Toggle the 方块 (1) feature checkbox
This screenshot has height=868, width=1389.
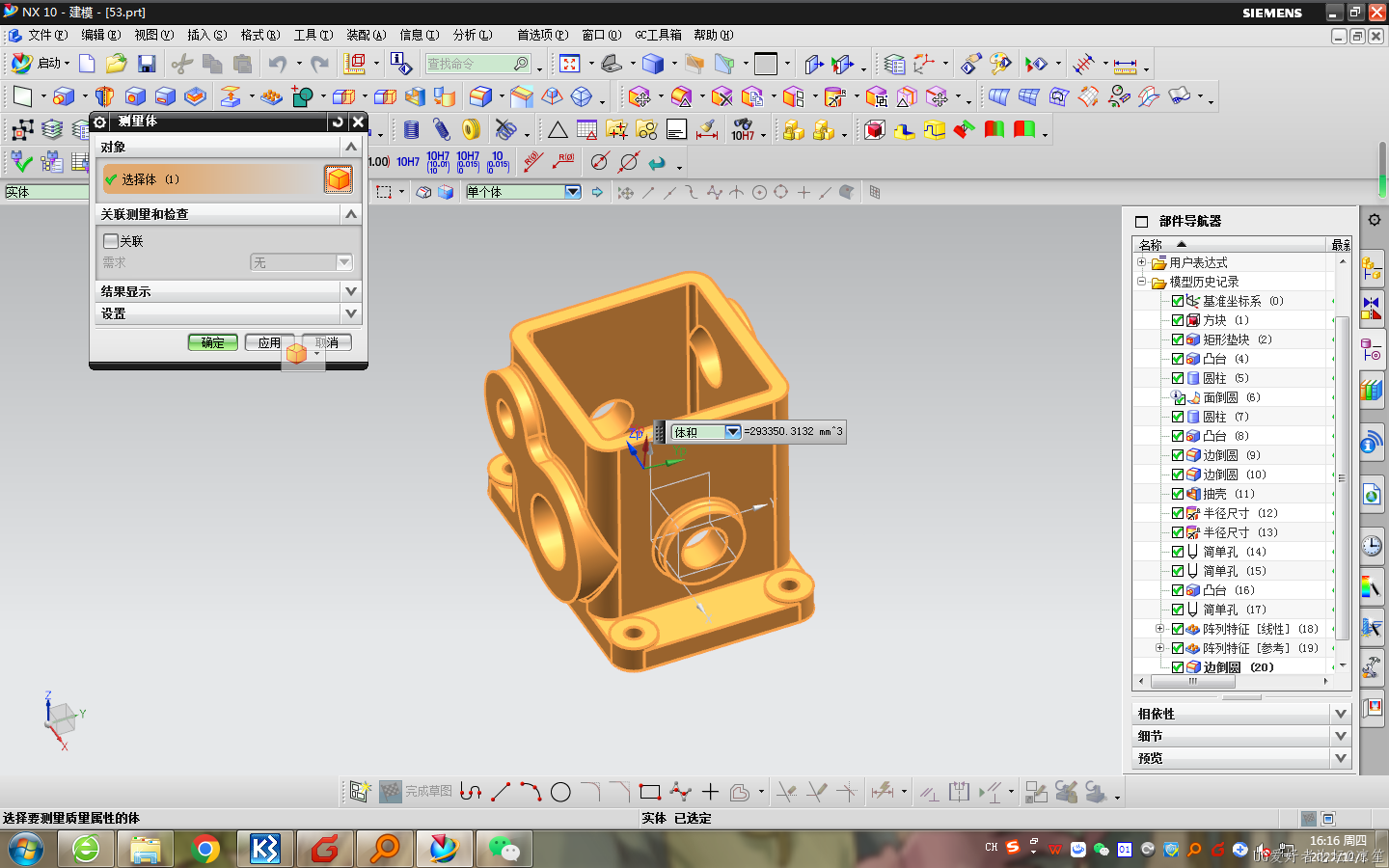point(1178,320)
